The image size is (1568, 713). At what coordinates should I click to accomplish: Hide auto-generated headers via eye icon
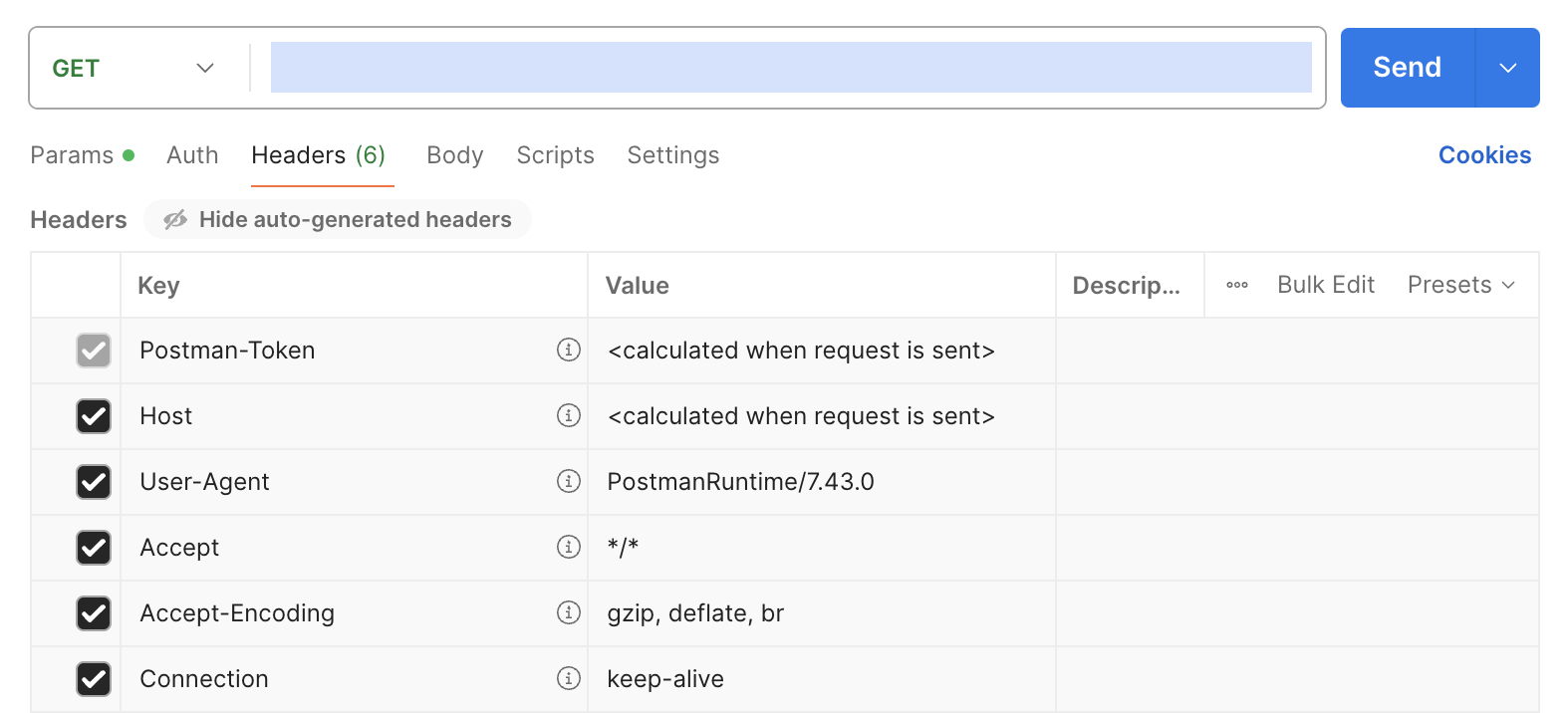click(176, 219)
